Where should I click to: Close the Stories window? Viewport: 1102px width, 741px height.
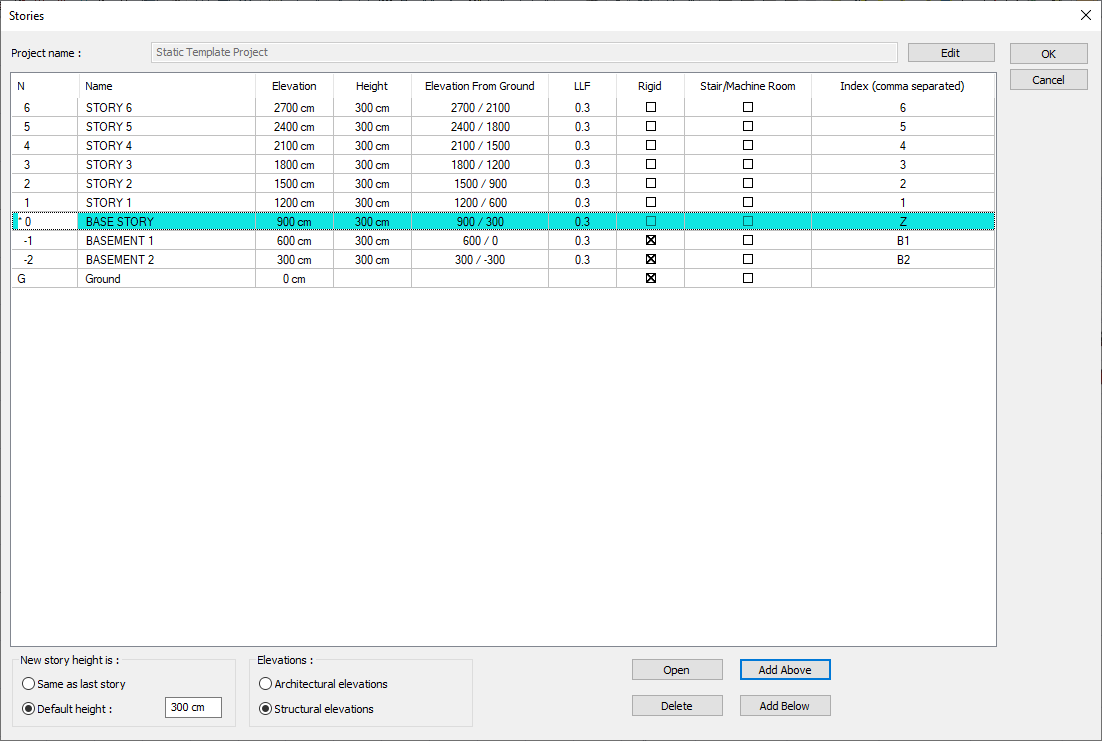tap(1086, 15)
